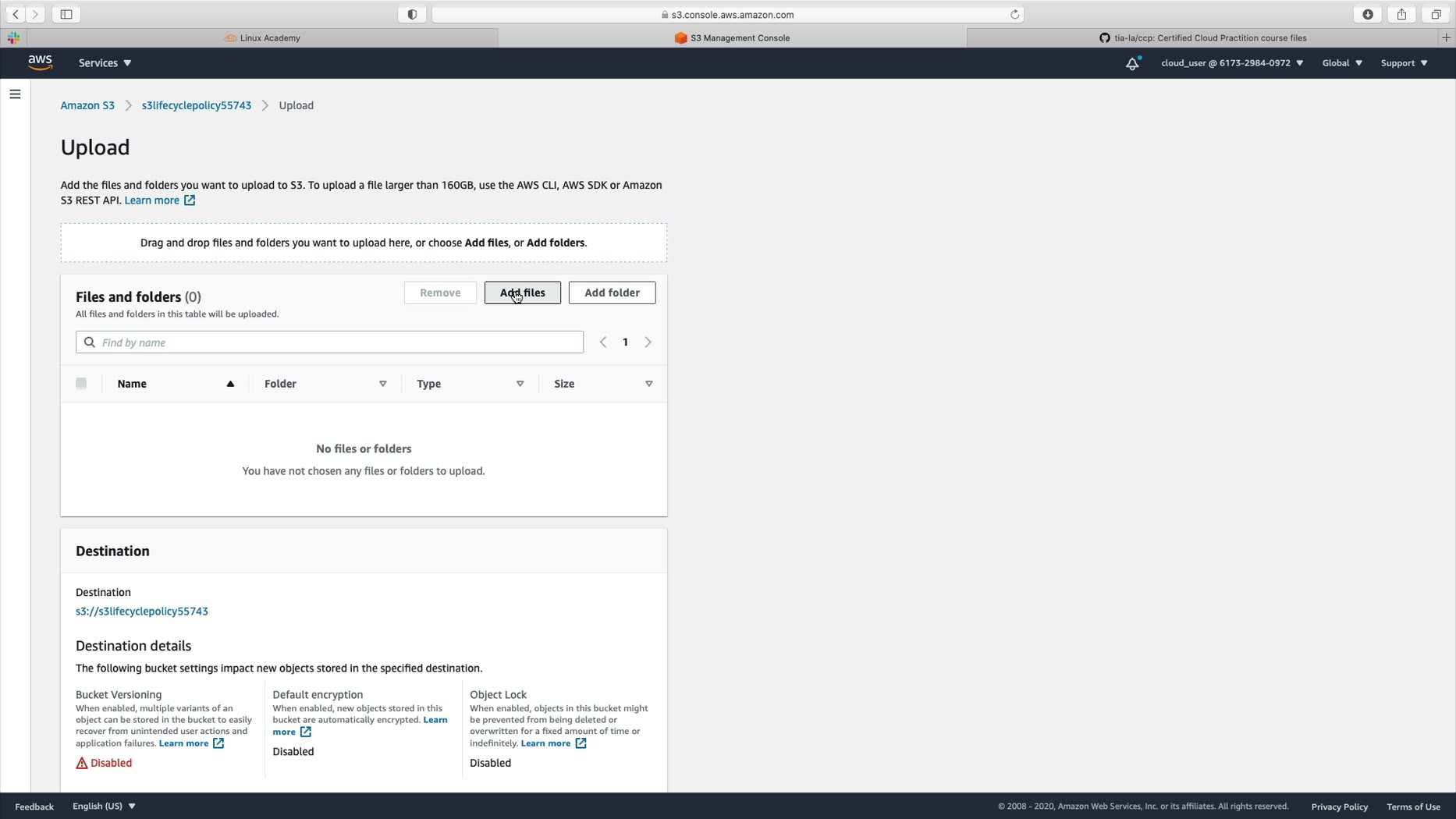Add a new browser tab
The image size is (1456, 819).
[1446, 37]
